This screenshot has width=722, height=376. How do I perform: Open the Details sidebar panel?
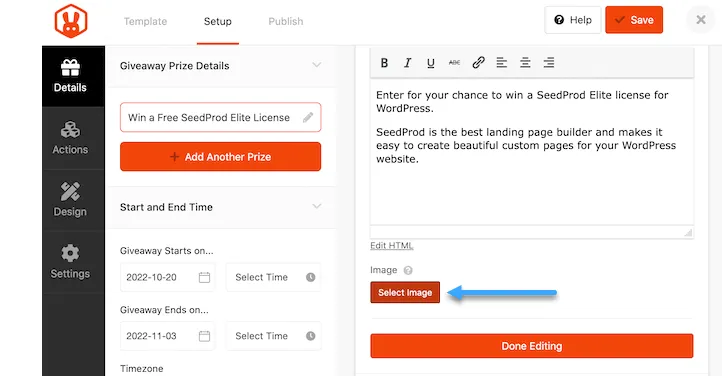coord(73,76)
